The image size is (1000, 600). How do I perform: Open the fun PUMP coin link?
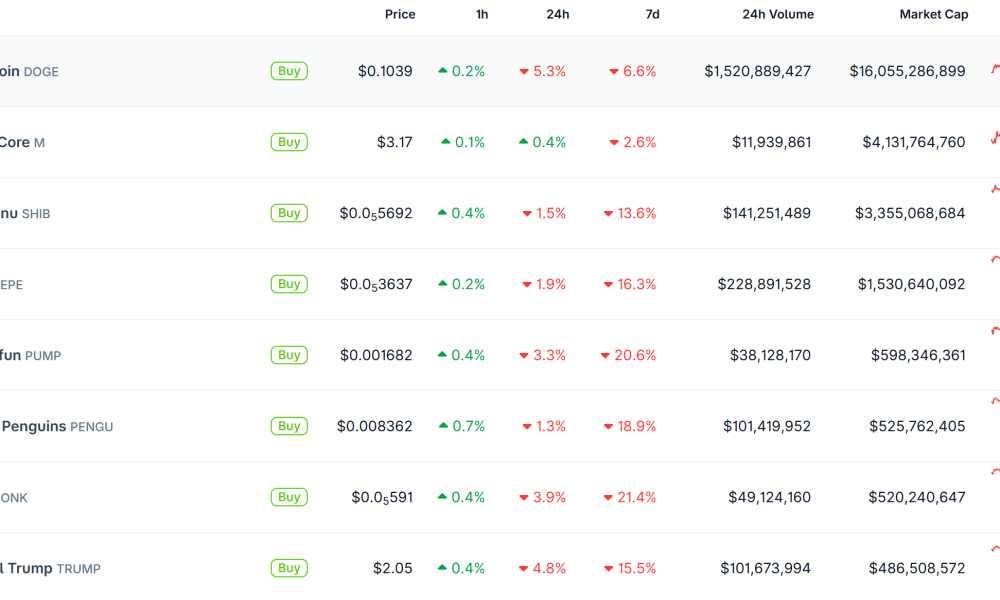pos(30,355)
